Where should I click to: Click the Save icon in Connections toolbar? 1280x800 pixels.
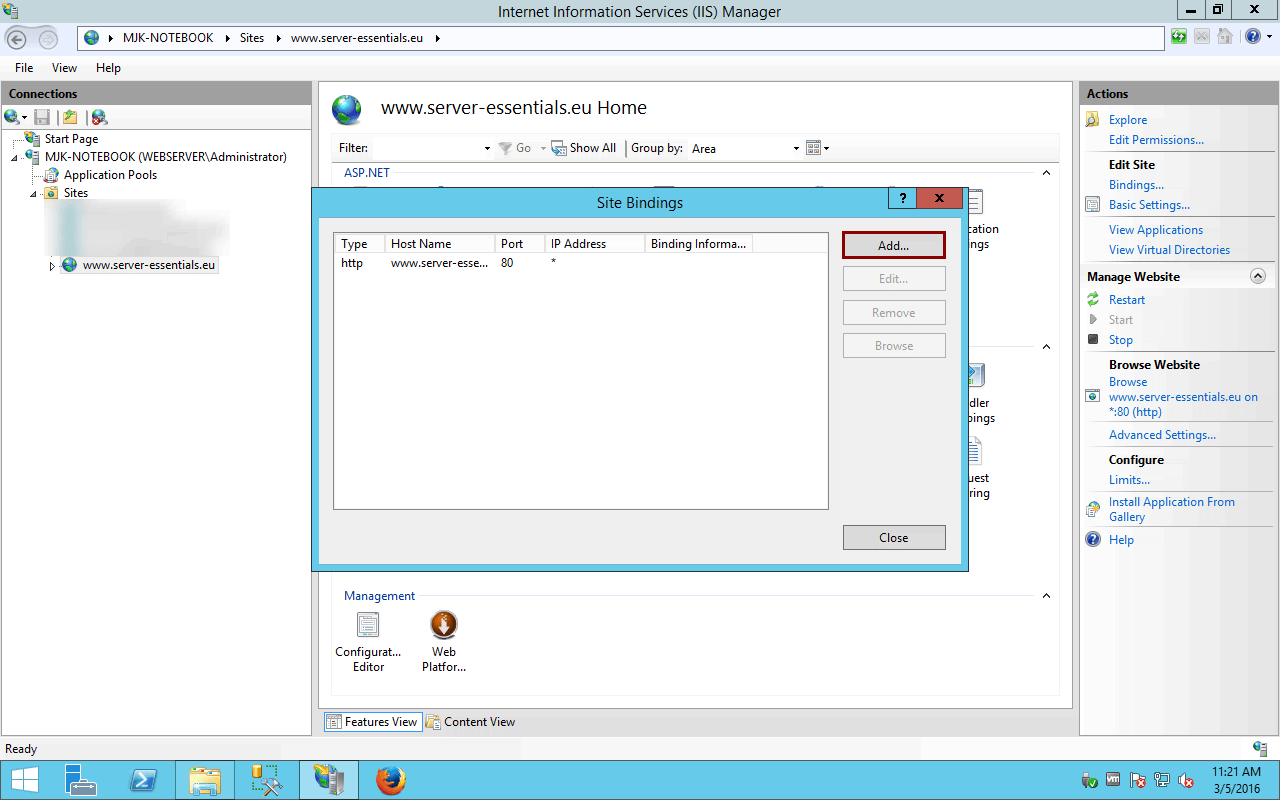click(x=42, y=117)
